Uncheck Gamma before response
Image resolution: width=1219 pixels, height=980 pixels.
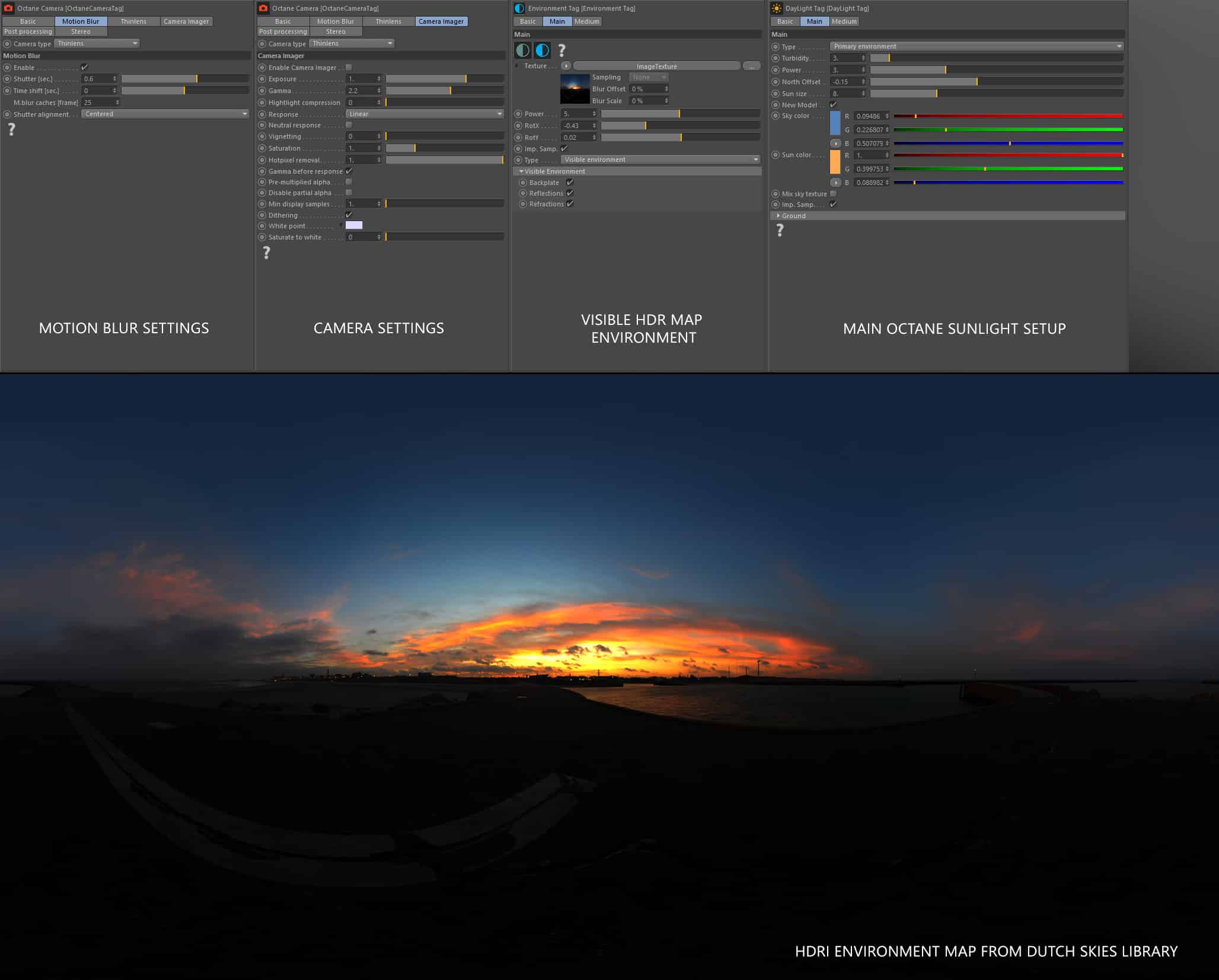point(349,171)
